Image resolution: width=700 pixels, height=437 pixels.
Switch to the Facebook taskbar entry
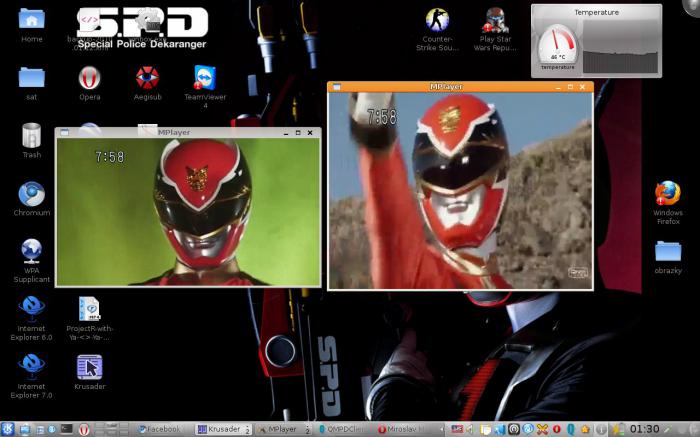[x=160, y=429]
